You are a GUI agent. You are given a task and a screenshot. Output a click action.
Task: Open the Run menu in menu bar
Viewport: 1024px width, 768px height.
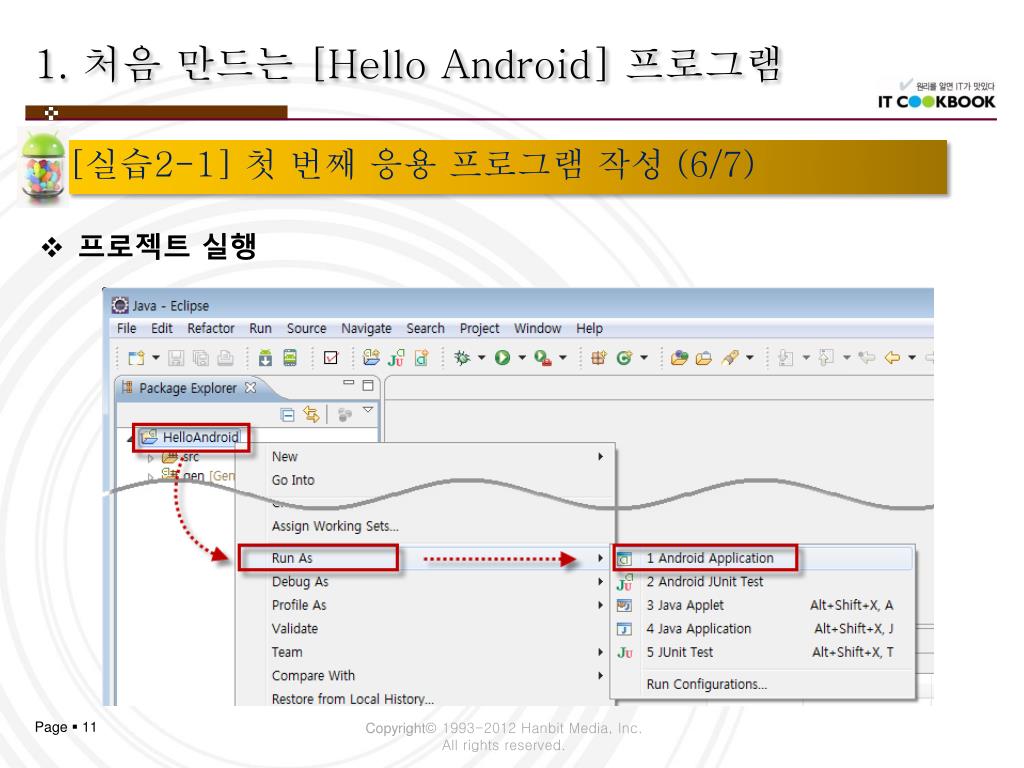(x=260, y=328)
